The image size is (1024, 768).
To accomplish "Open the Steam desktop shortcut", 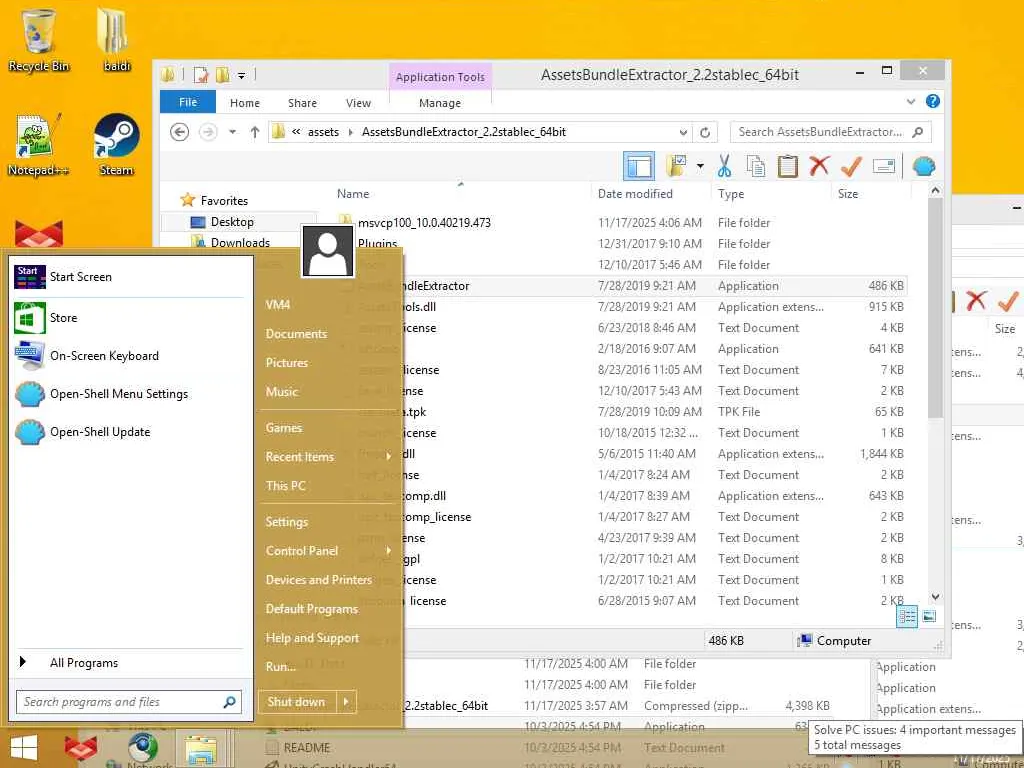I will (116, 145).
